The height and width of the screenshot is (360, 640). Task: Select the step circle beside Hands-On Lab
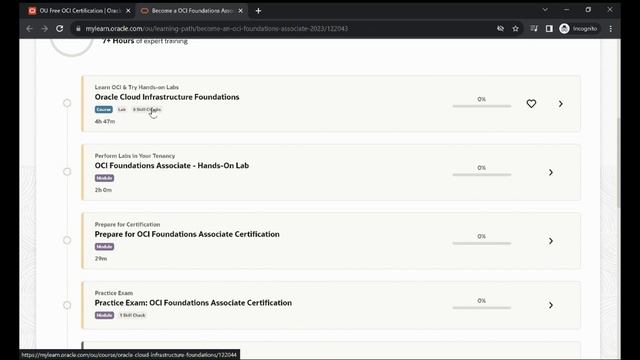67,172
